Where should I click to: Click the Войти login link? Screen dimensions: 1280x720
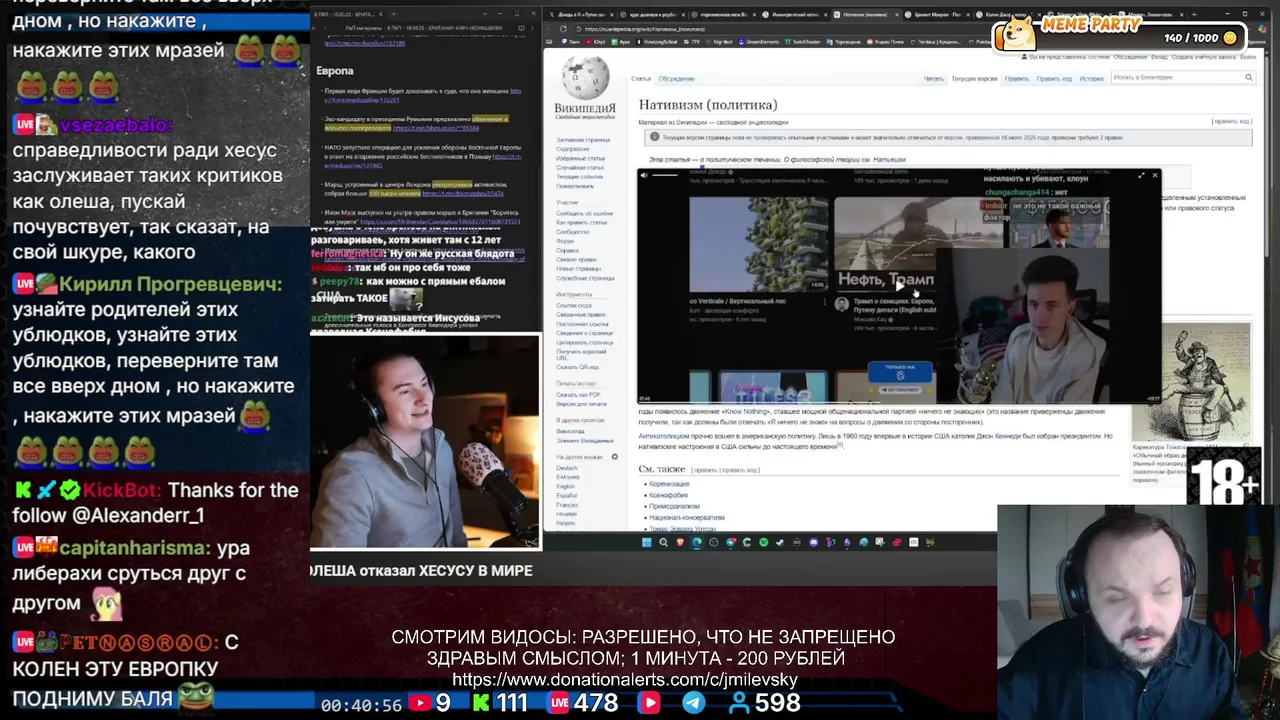tap(1248, 57)
